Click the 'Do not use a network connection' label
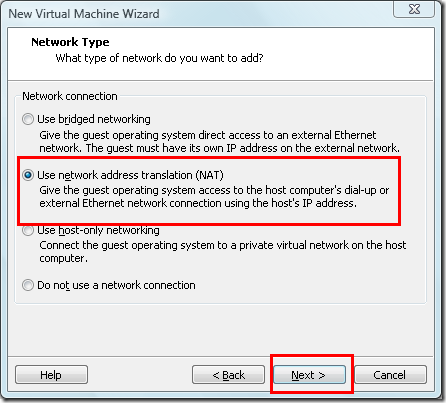The width and height of the screenshot is (446, 403). click(x=116, y=285)
